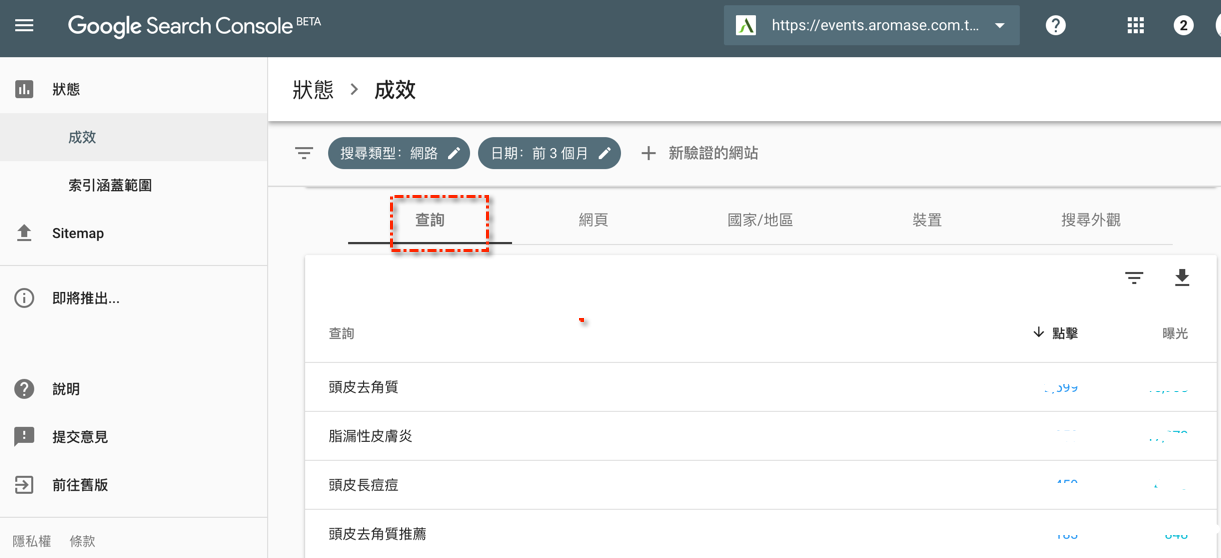Open the notifications badge showing 2
Viewport: 1221px width, 558px height.
click(x=1183, y=26)
